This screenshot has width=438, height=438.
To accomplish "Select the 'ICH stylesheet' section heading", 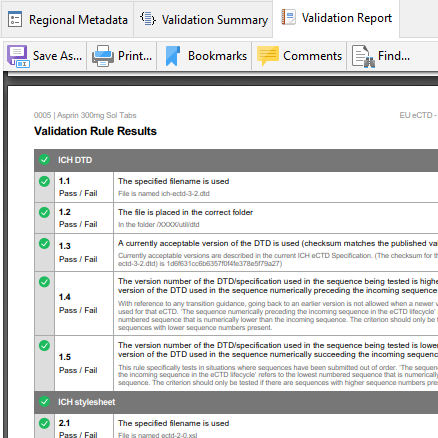I will (x=87, y=402).
